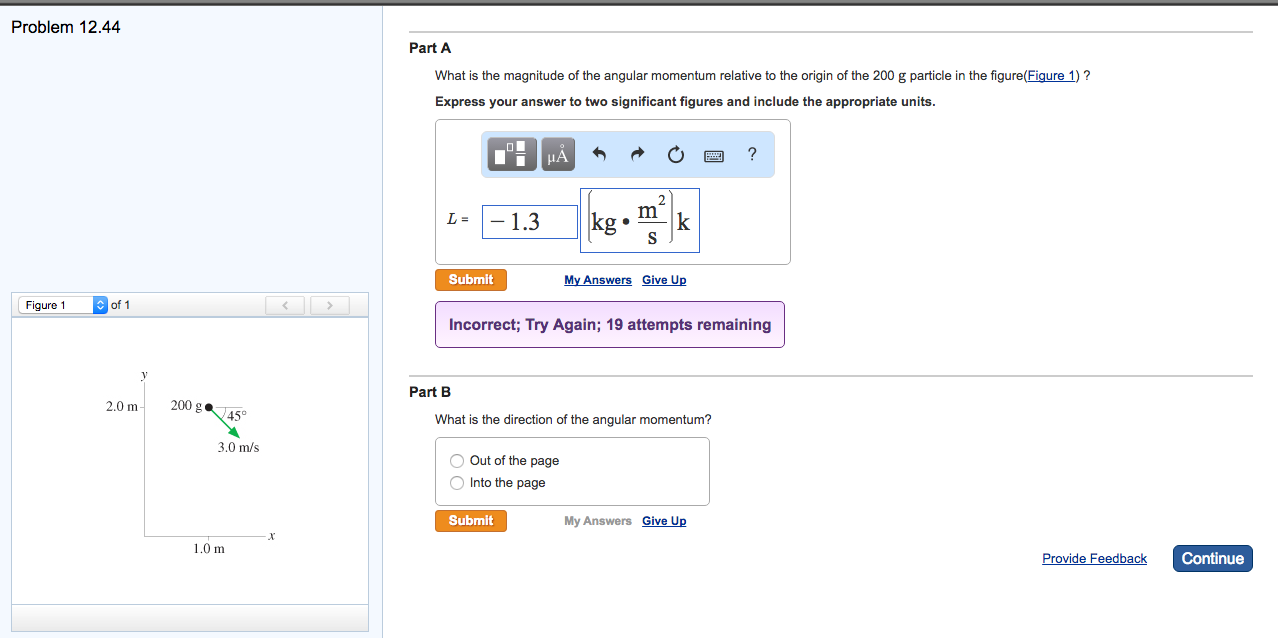
Task: Click the redo arrow icon
Action: [x=638, y=154]
